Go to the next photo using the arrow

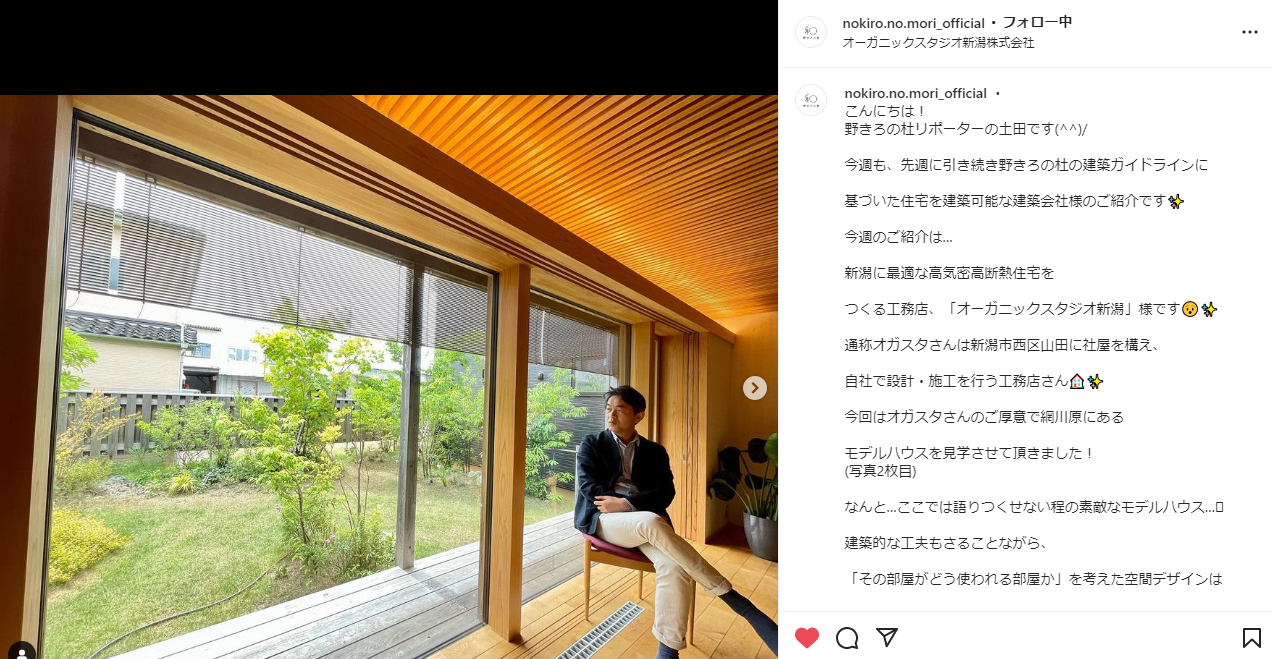pos(755,388)
